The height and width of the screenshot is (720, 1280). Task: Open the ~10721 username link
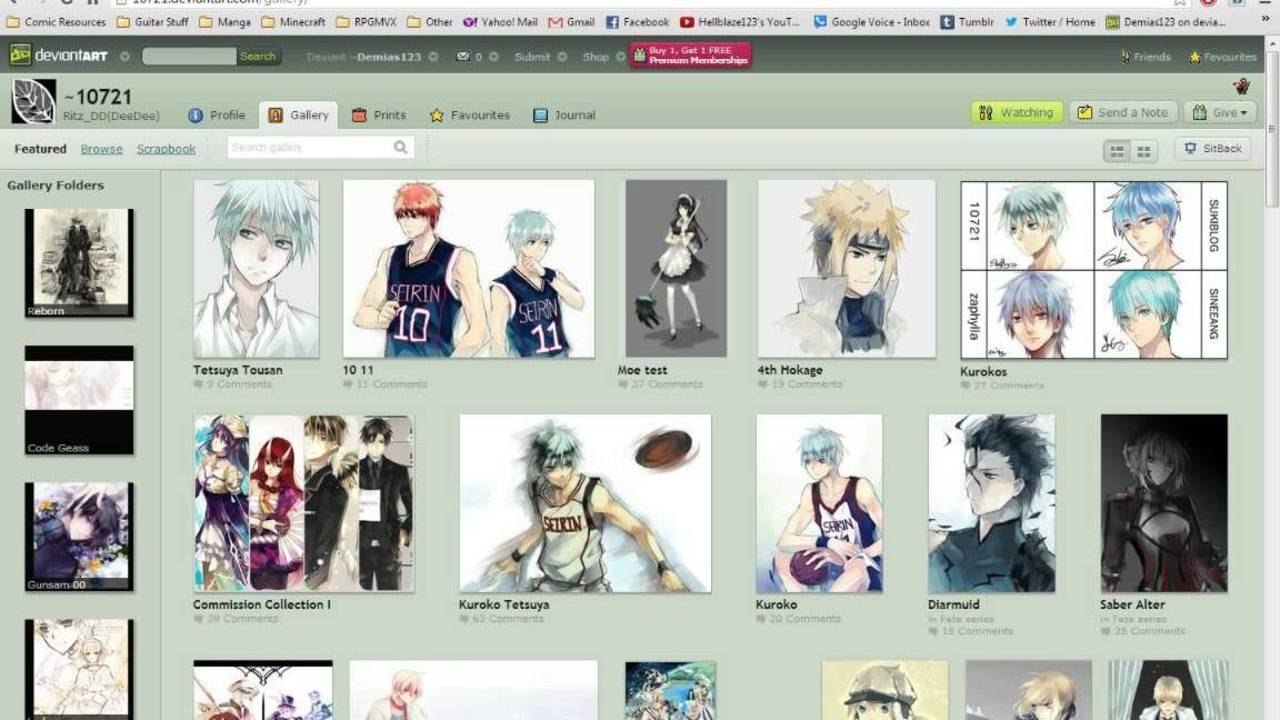pos(97,97)
